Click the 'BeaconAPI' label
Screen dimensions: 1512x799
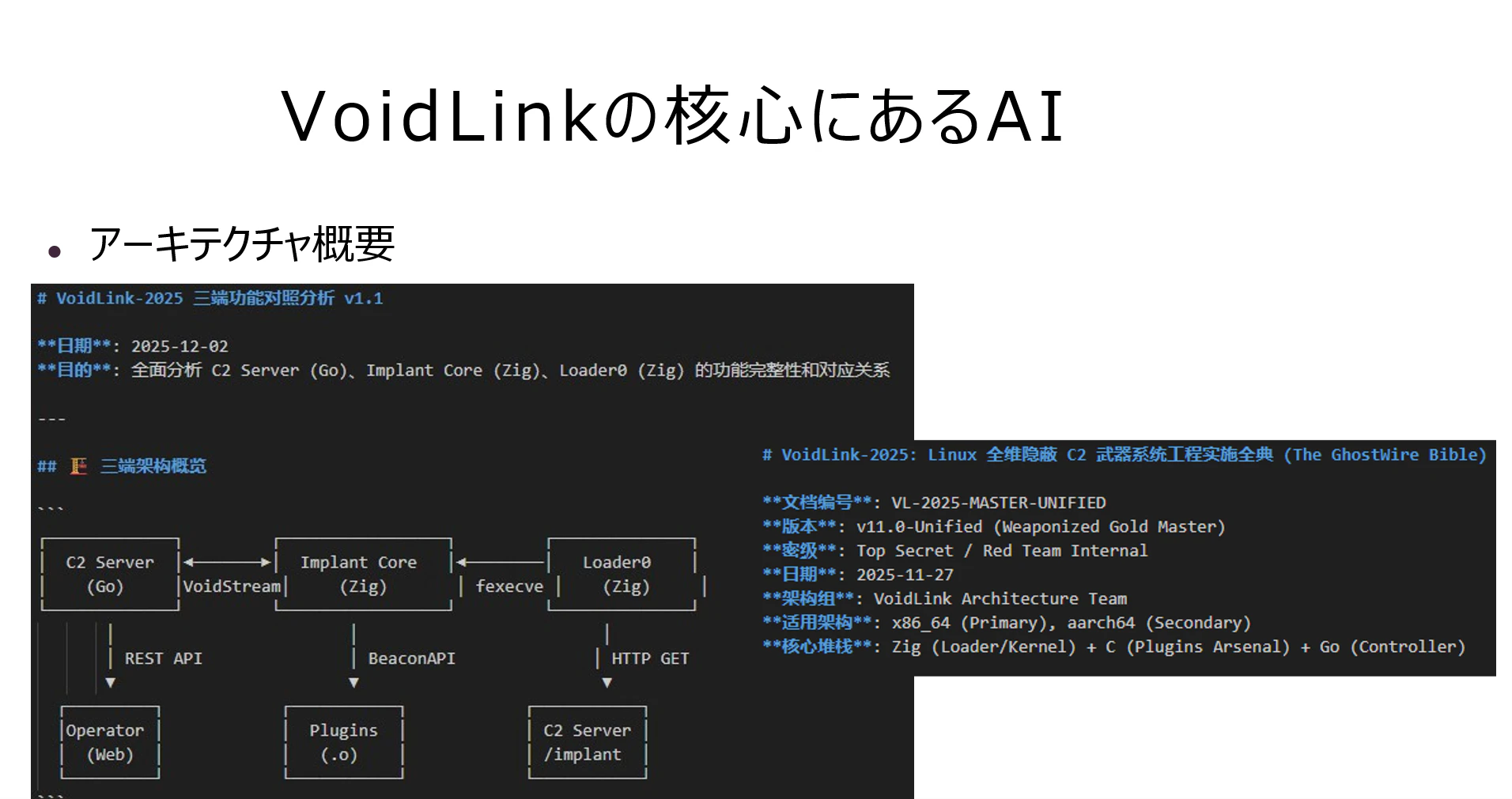pyautogui.click(x=411, y=658)
